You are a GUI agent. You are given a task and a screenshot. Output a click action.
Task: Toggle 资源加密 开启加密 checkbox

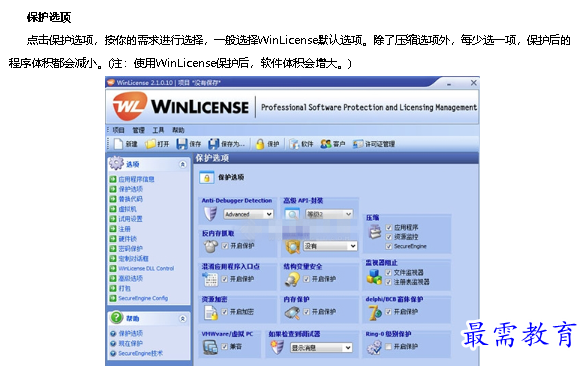pos(225,312)
